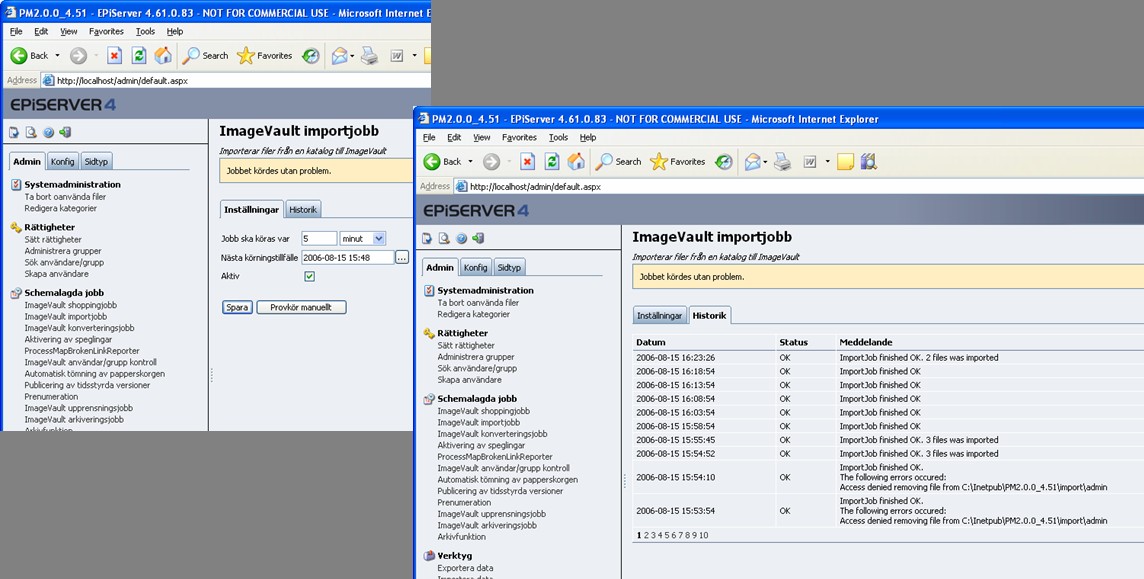1144x579 pixels.
Task: Select the Sidtyp tab in the back window
Action: [x=96, y=161]
